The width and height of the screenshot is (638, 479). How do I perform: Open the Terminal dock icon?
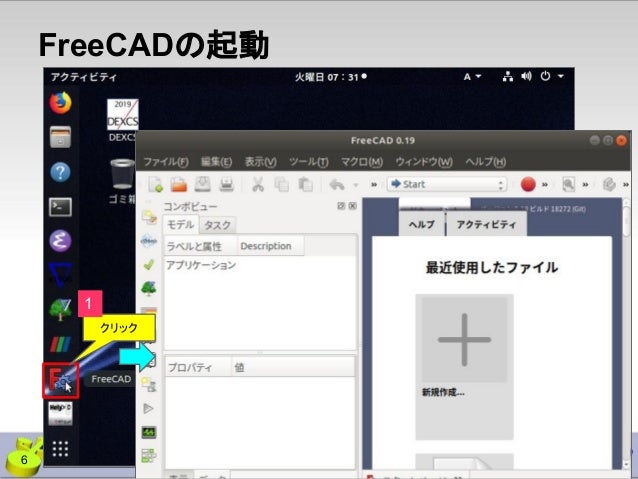(60, 207)
